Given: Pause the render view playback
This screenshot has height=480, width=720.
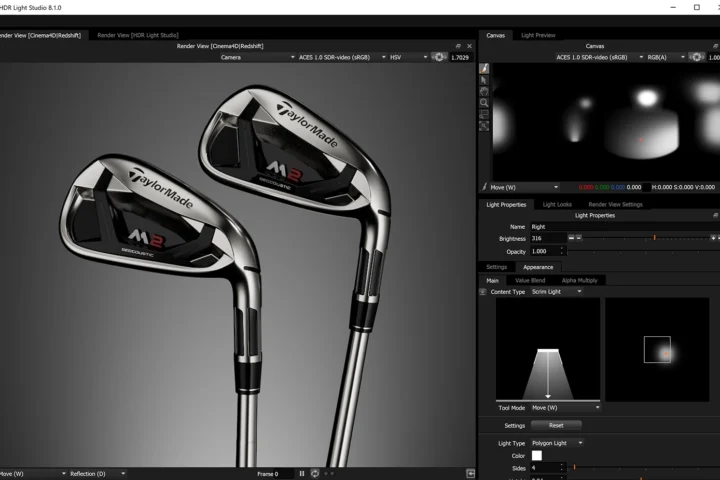Looking at the screenshot, I should [302, 474].
